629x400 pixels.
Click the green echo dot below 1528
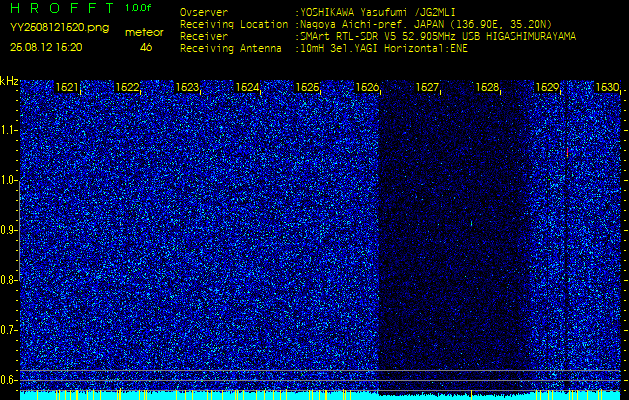(471, 223)
